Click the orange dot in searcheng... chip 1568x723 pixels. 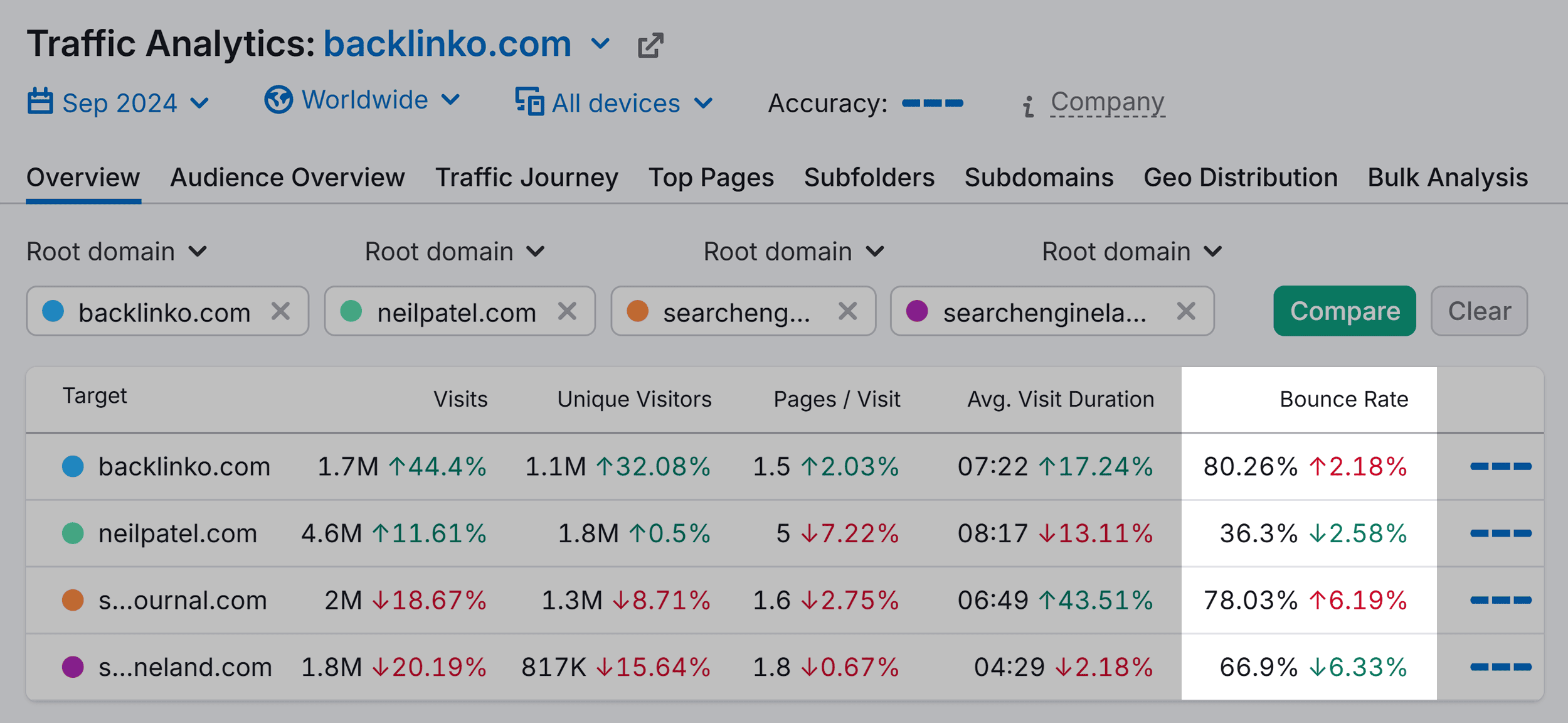[638, 311]
